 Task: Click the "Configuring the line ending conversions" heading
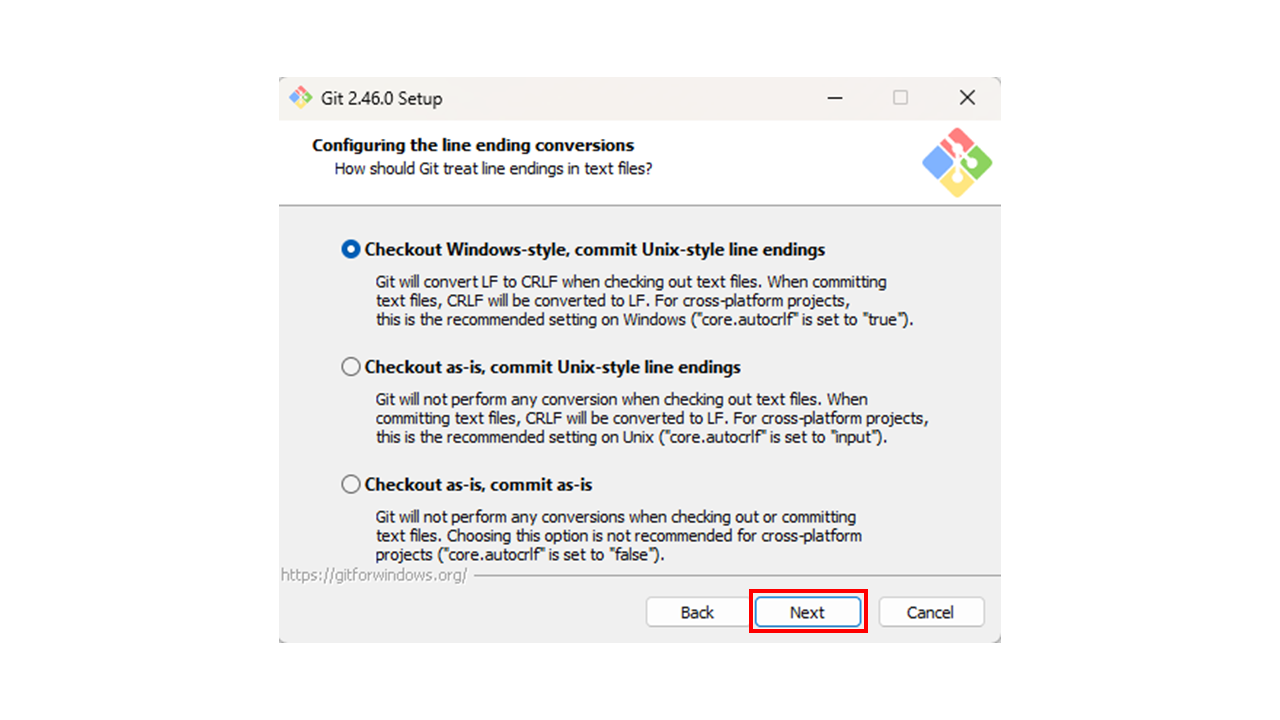click(473, 145)
